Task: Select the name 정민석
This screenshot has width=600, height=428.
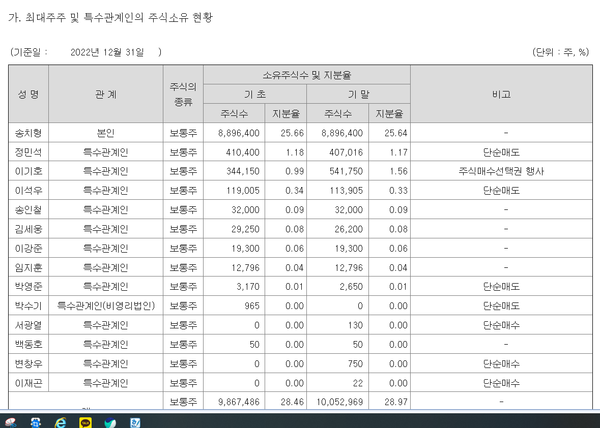Action: [x=28, y=152]
